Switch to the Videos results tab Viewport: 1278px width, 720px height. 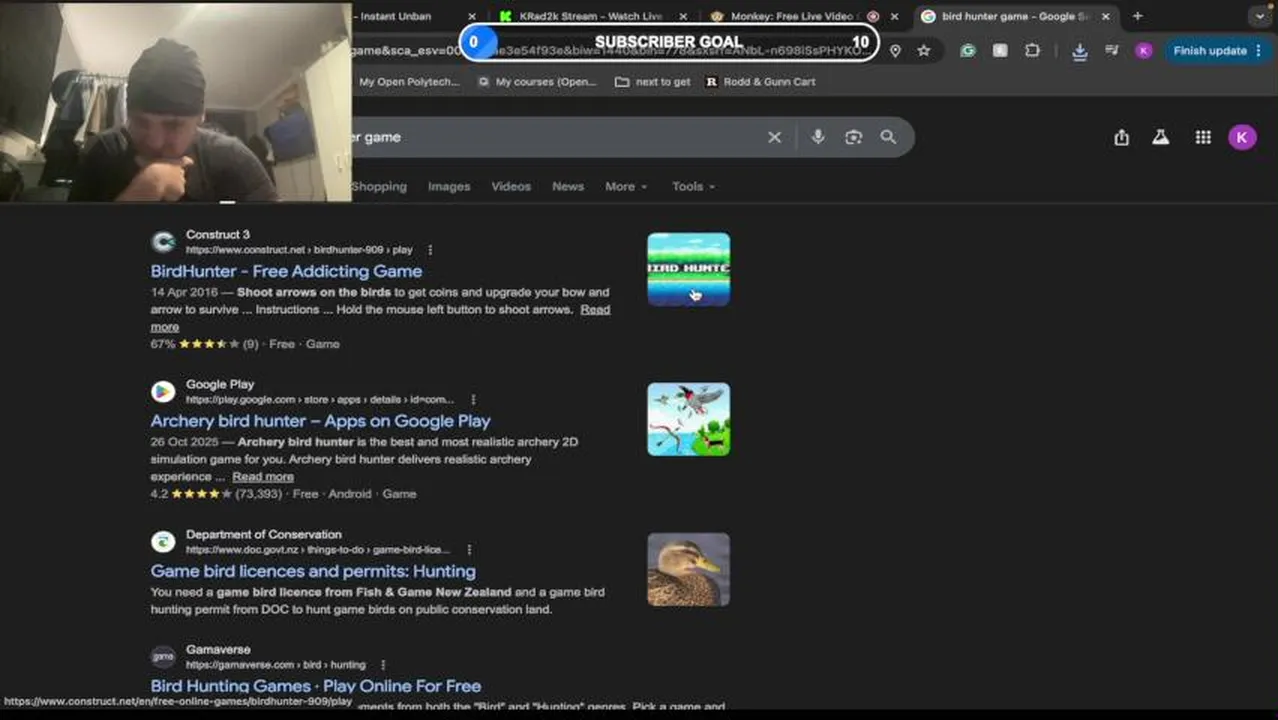tap(511, 186)
